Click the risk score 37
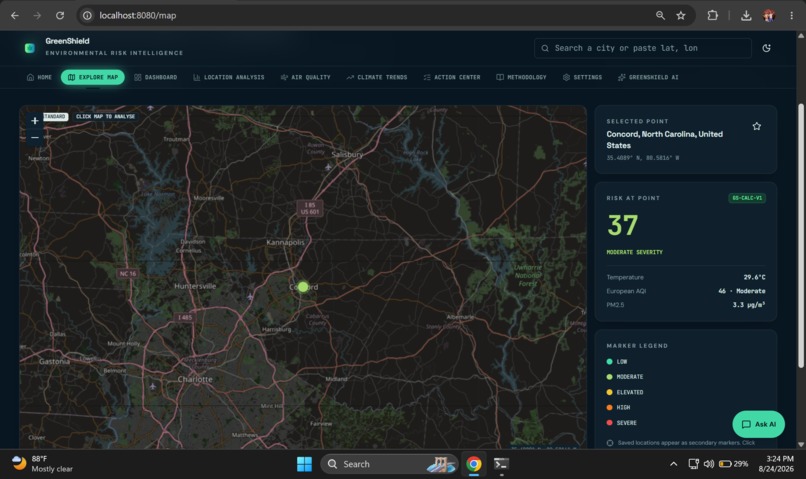The width and height of the screenshot is (806, 479). (x=622, y=225)
